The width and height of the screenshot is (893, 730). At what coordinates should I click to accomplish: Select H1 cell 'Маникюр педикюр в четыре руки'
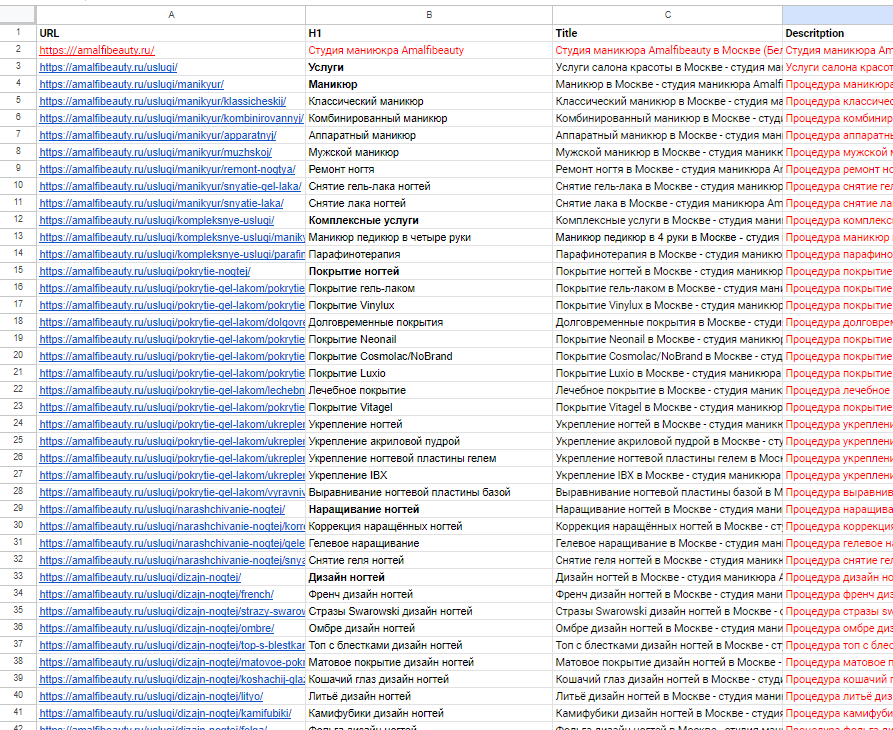(429, 237)
